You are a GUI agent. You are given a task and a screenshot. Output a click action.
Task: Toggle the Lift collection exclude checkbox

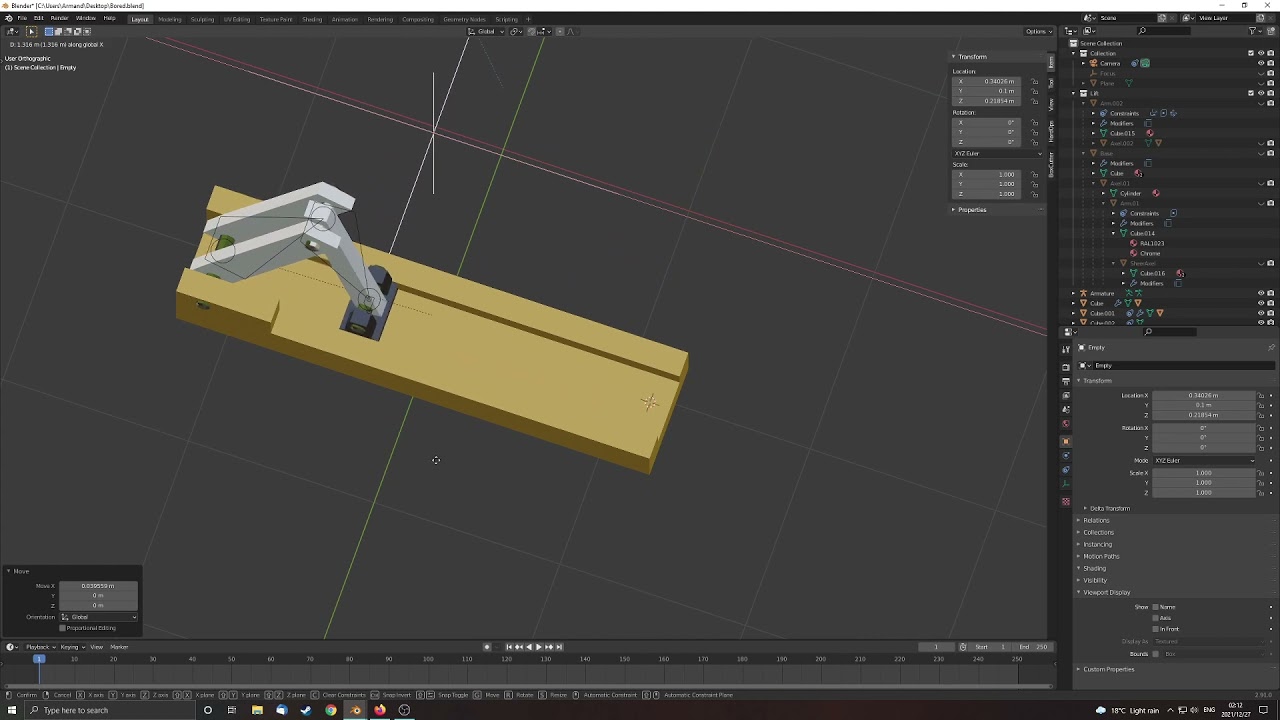click(x=1250, y=93)
